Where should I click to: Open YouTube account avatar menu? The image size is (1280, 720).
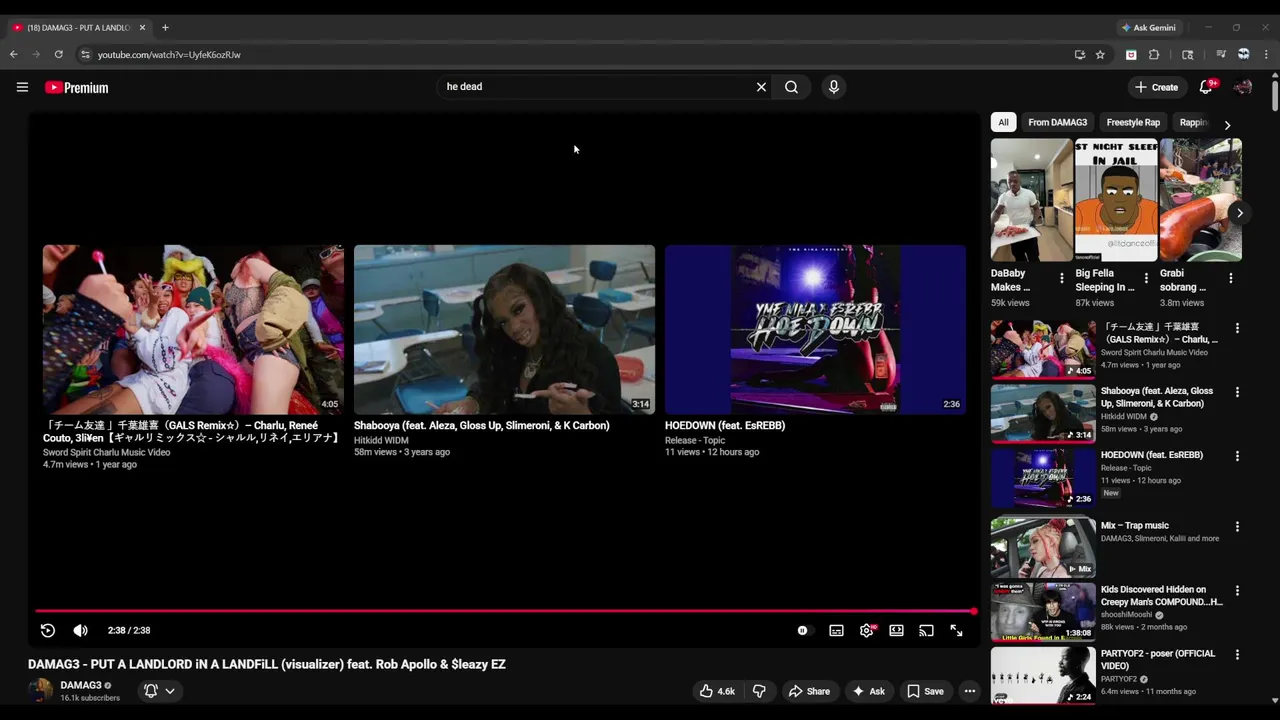coord(1243,87)
